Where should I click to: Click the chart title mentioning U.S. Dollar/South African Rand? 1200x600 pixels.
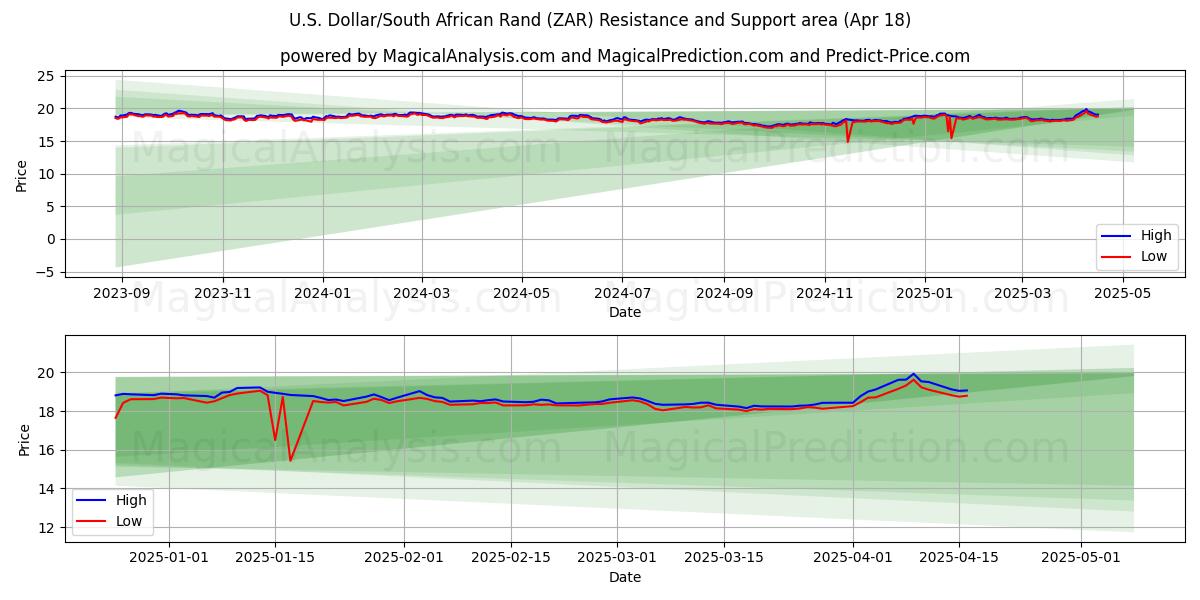click(x=600, y=20)
